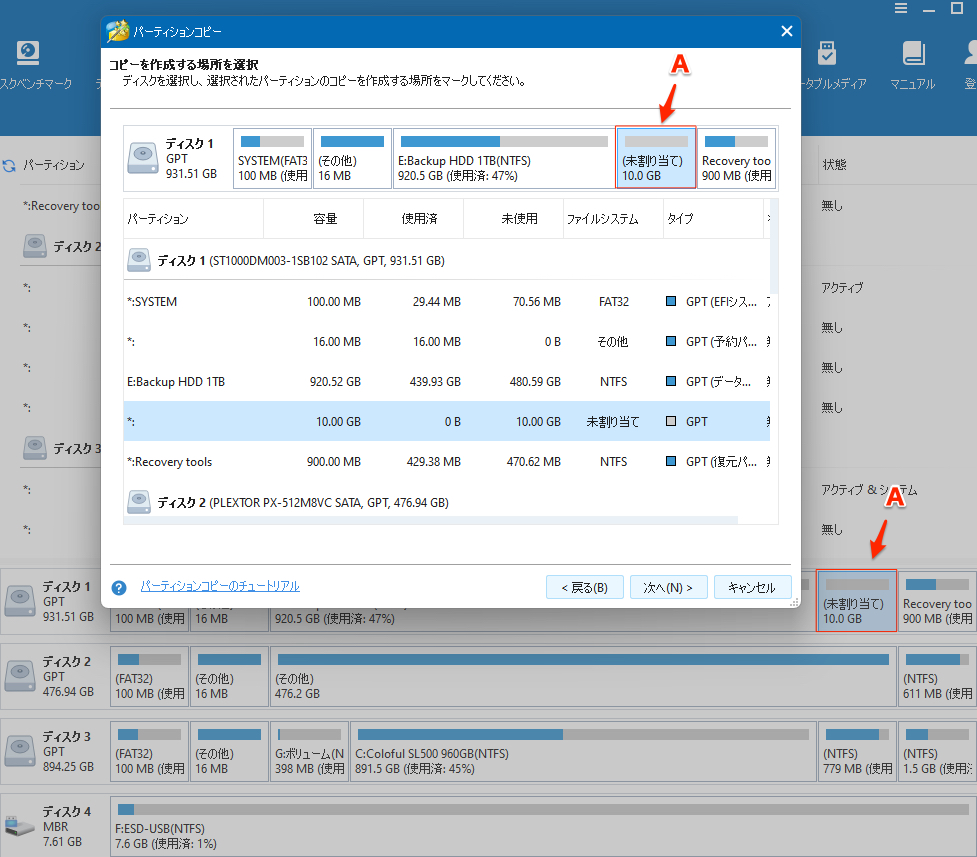Viewport: 977px width, 857px height.
Task: Click the Disk 4 USB drive icon
Action: click(x=19, y=826)
